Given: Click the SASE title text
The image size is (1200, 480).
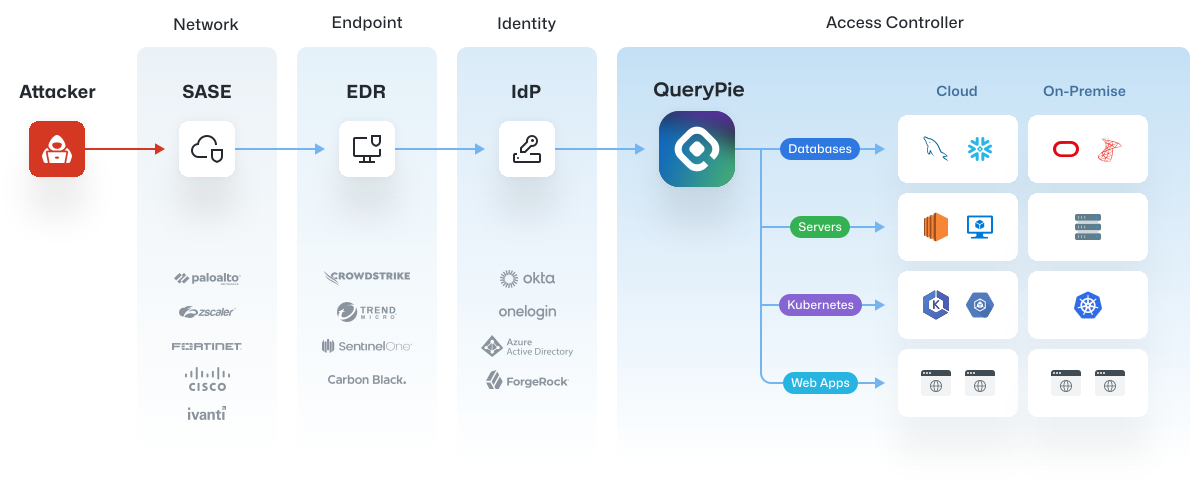Looking at the screenshot, I should [x=207, y=92].
